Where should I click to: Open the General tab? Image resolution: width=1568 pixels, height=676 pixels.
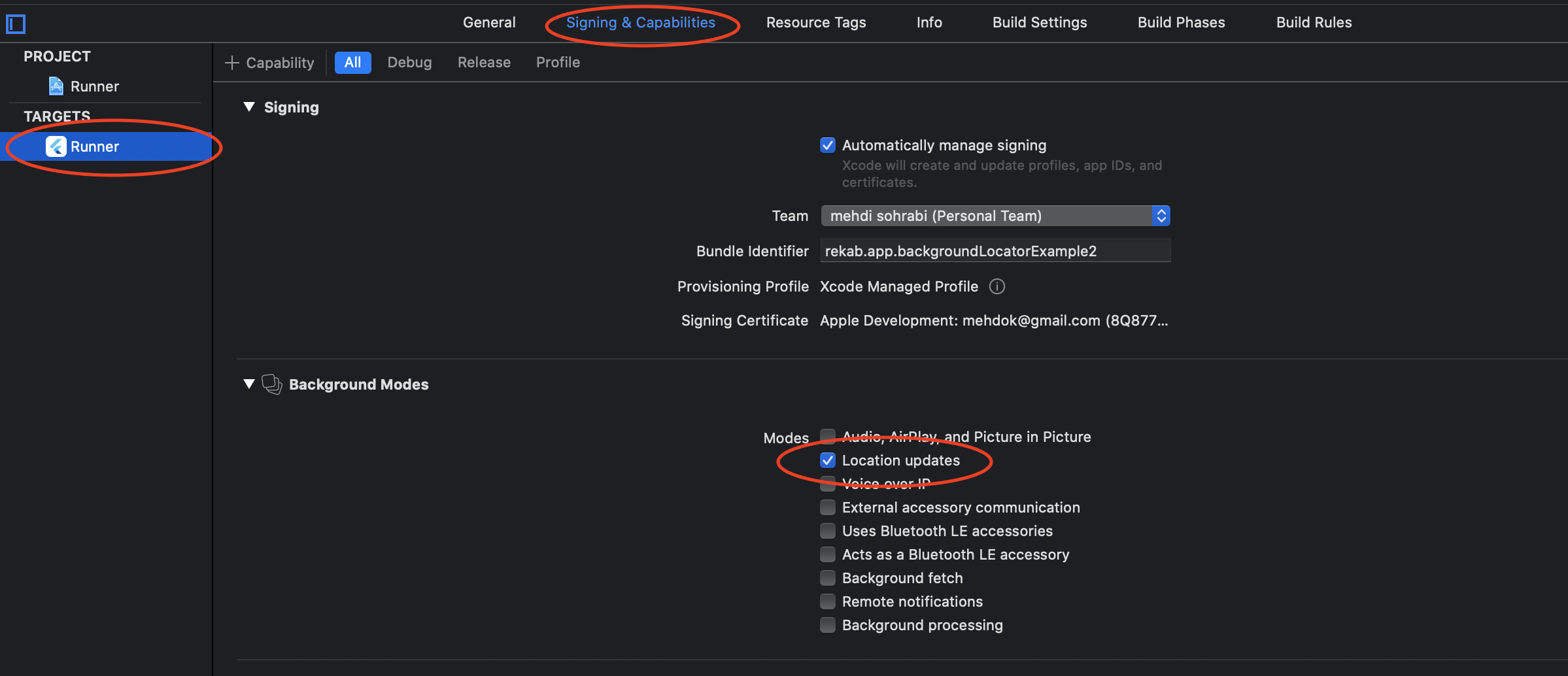click(x=489, y=22)
